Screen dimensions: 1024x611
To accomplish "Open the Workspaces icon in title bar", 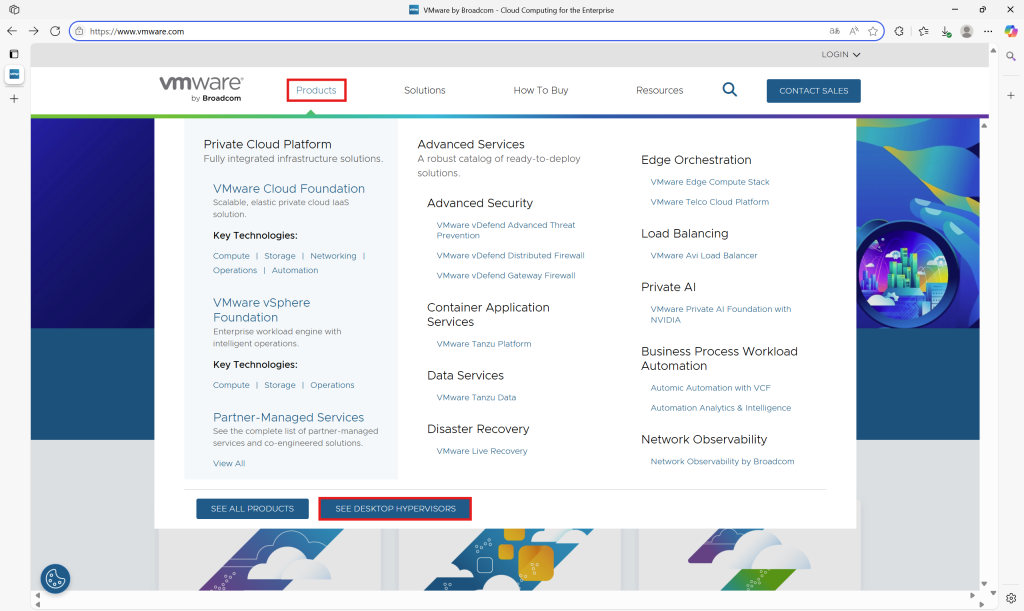I will click(x=14, y=10).
